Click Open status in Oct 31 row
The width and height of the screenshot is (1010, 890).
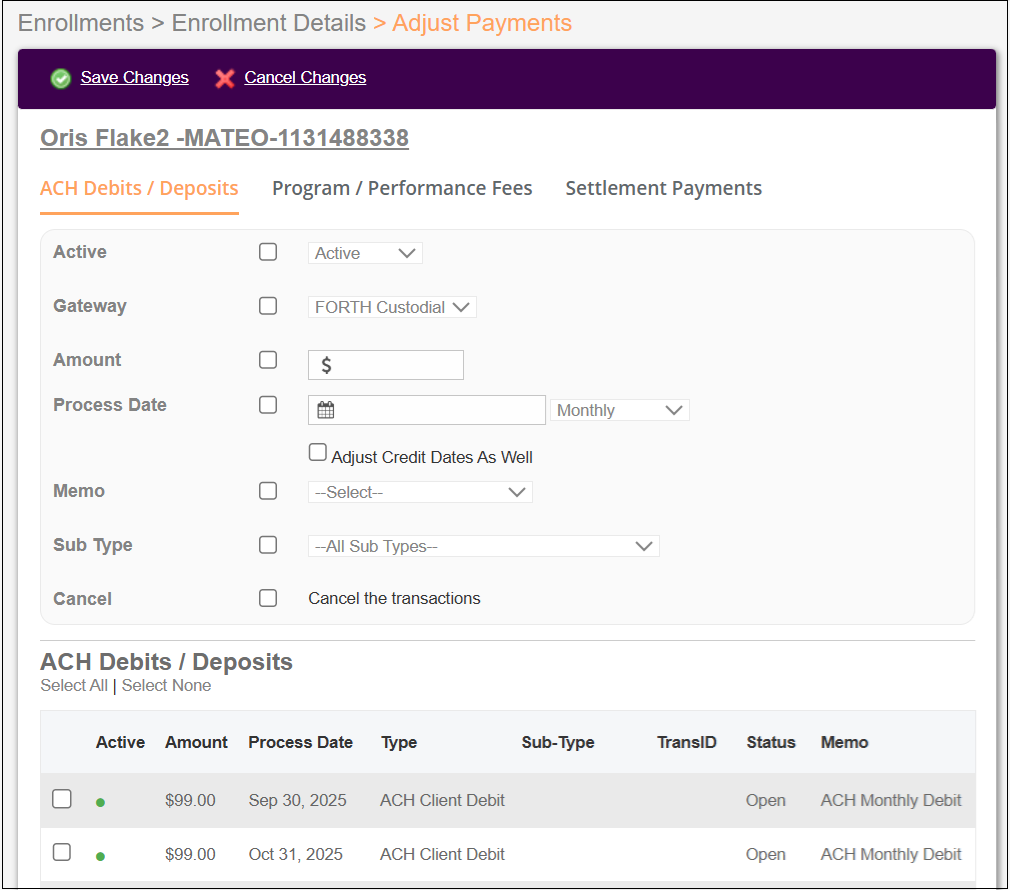point(766,855)
